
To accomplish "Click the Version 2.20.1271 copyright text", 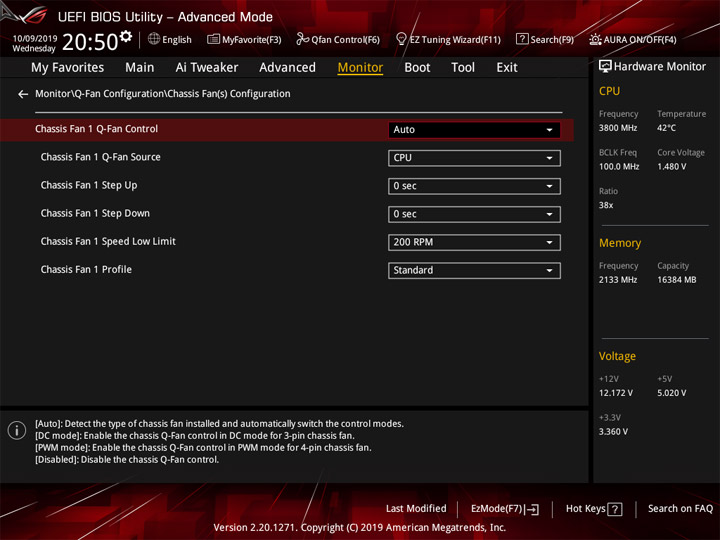I will (x=360, y=528).
